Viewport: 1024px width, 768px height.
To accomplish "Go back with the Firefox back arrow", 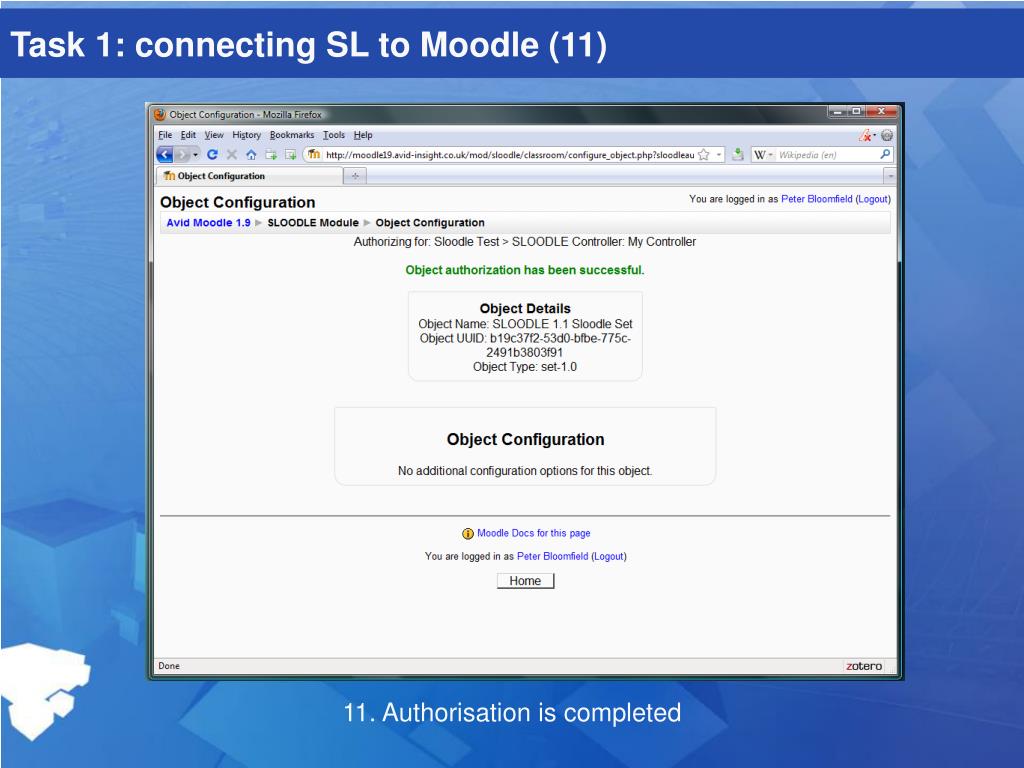I will [165, 155].
